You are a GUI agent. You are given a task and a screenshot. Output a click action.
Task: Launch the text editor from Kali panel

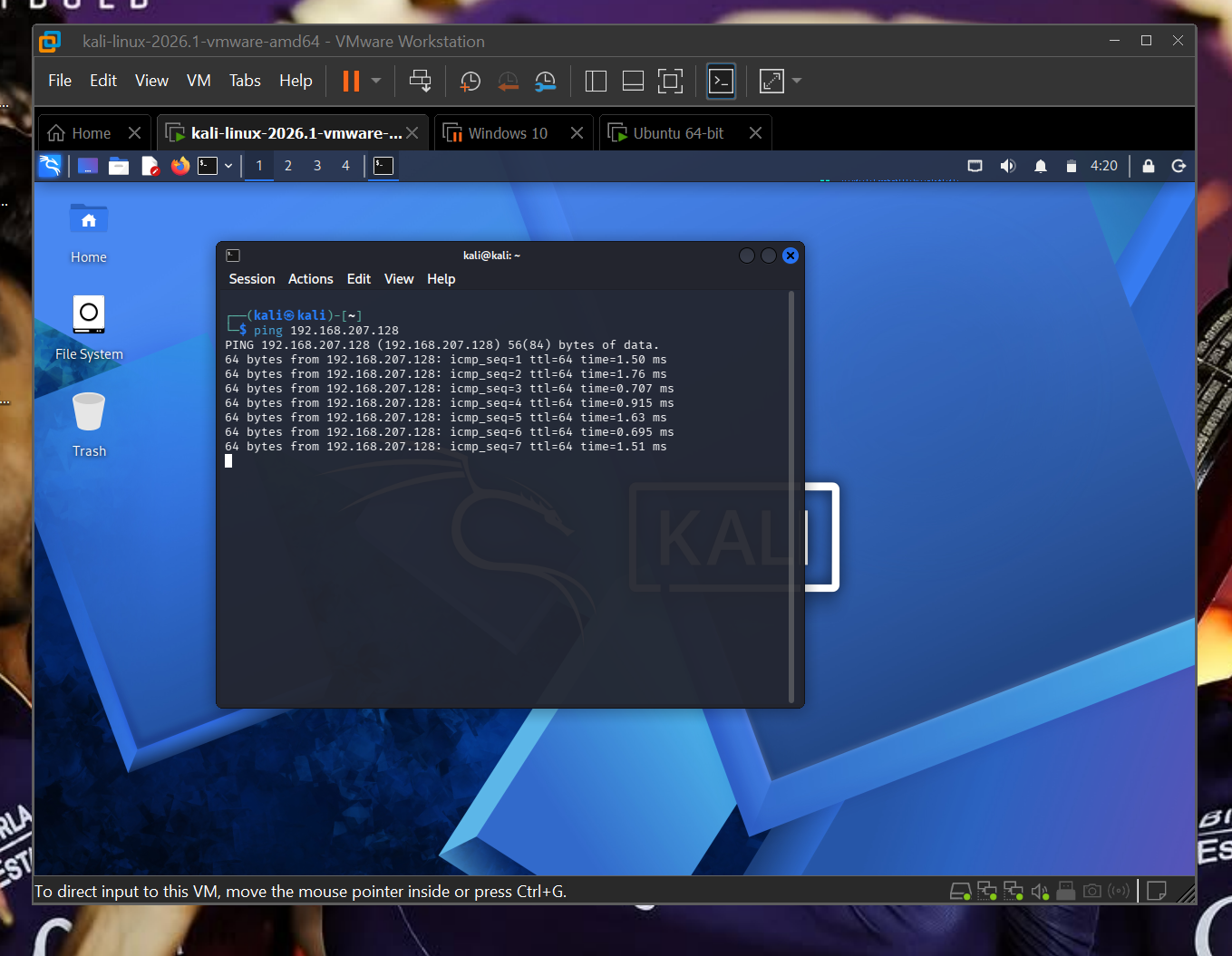pos(150,166)
